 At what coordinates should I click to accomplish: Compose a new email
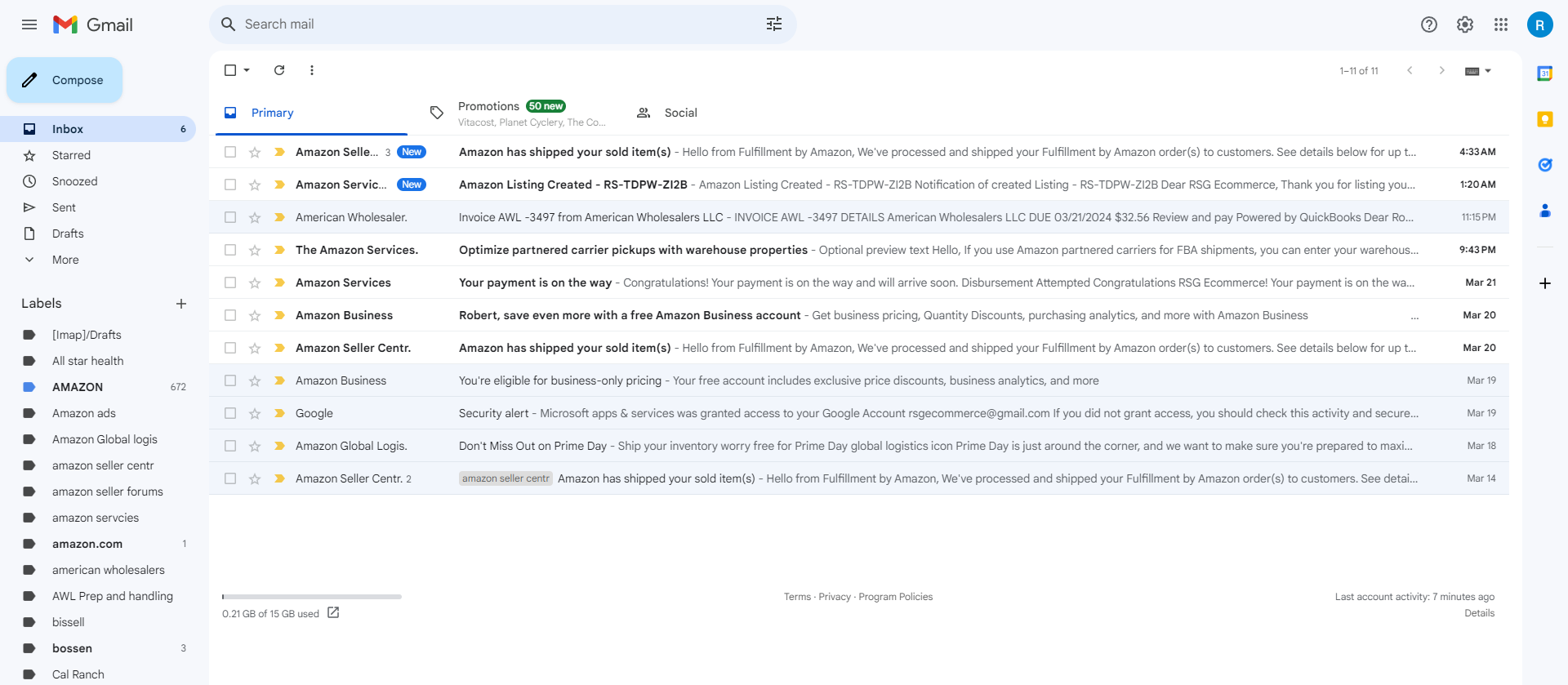pyautogui.click(x=65, y=80)
